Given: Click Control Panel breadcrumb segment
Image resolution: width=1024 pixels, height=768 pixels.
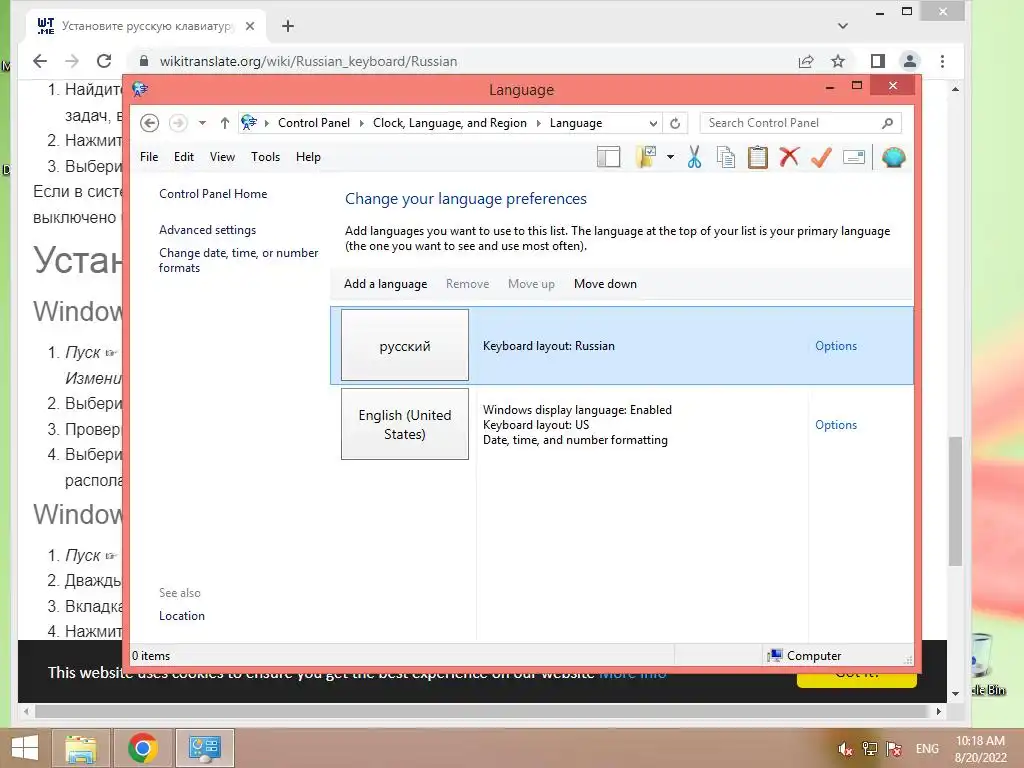Looking at the screenshot, I should point(314,123).
